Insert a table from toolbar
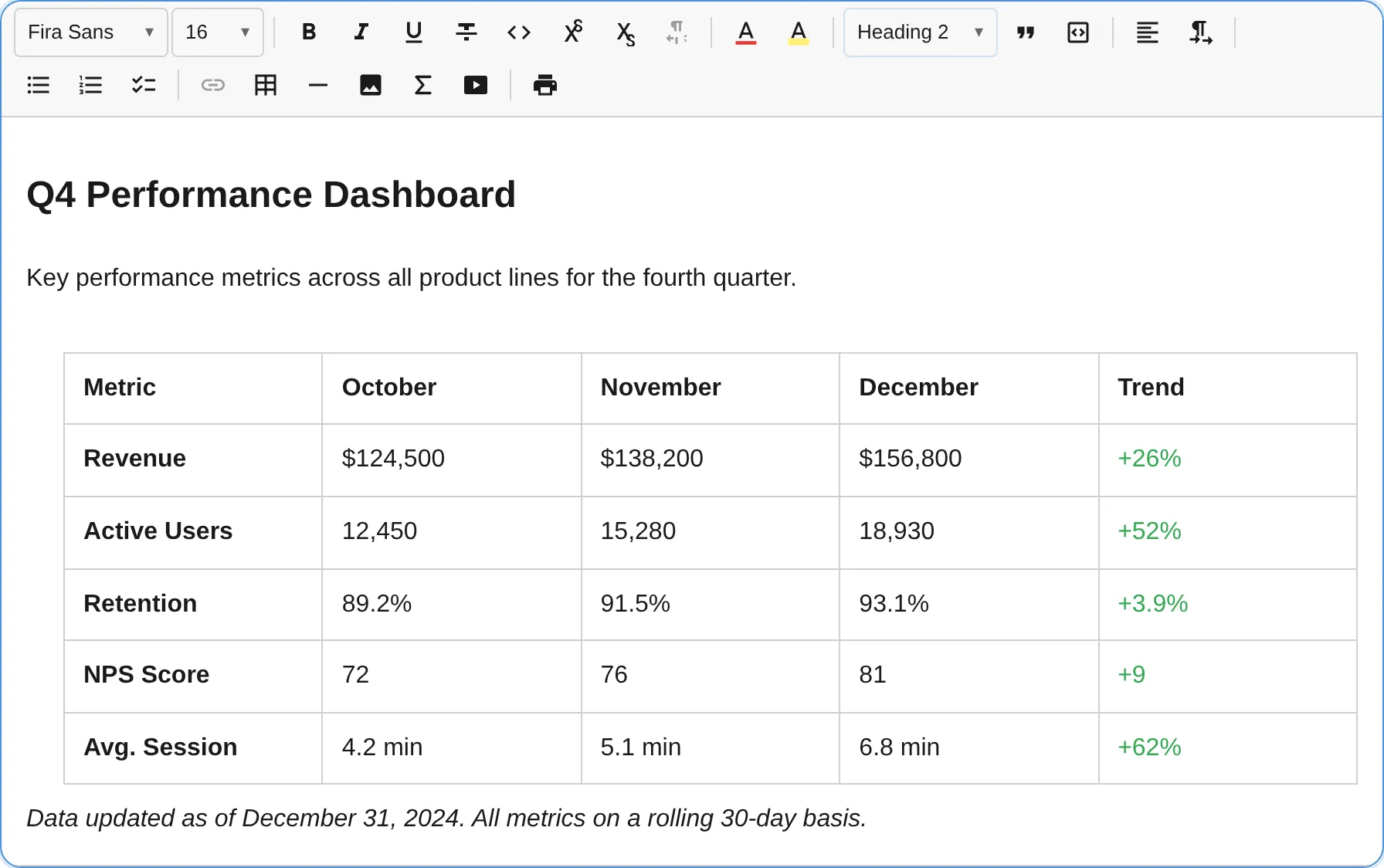This screenshot has width=1384, height=868. [x=266, y=85]
